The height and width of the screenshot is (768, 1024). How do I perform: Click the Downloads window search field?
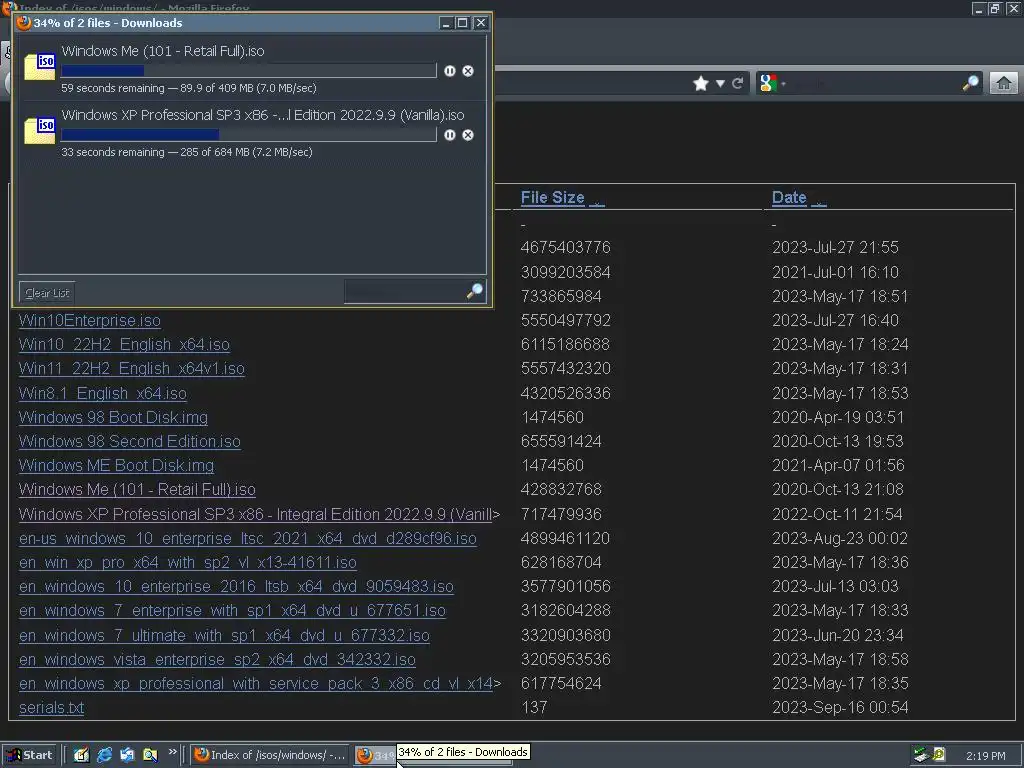405,292
